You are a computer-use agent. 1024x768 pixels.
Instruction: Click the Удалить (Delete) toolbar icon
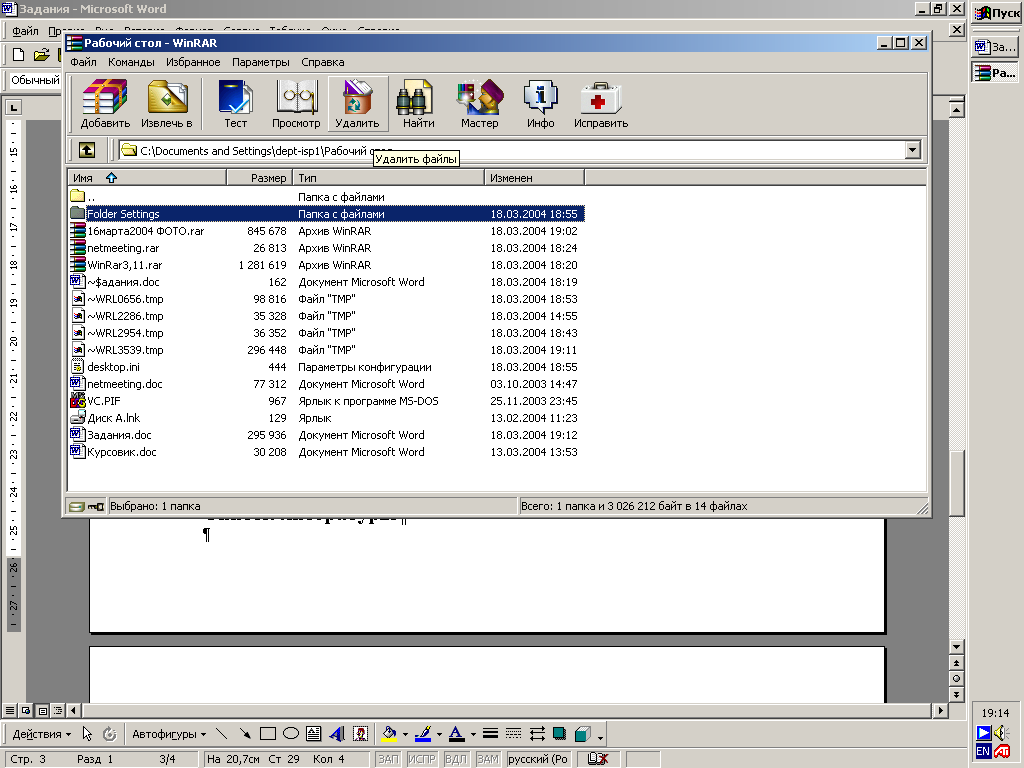(x=357, y=103)
